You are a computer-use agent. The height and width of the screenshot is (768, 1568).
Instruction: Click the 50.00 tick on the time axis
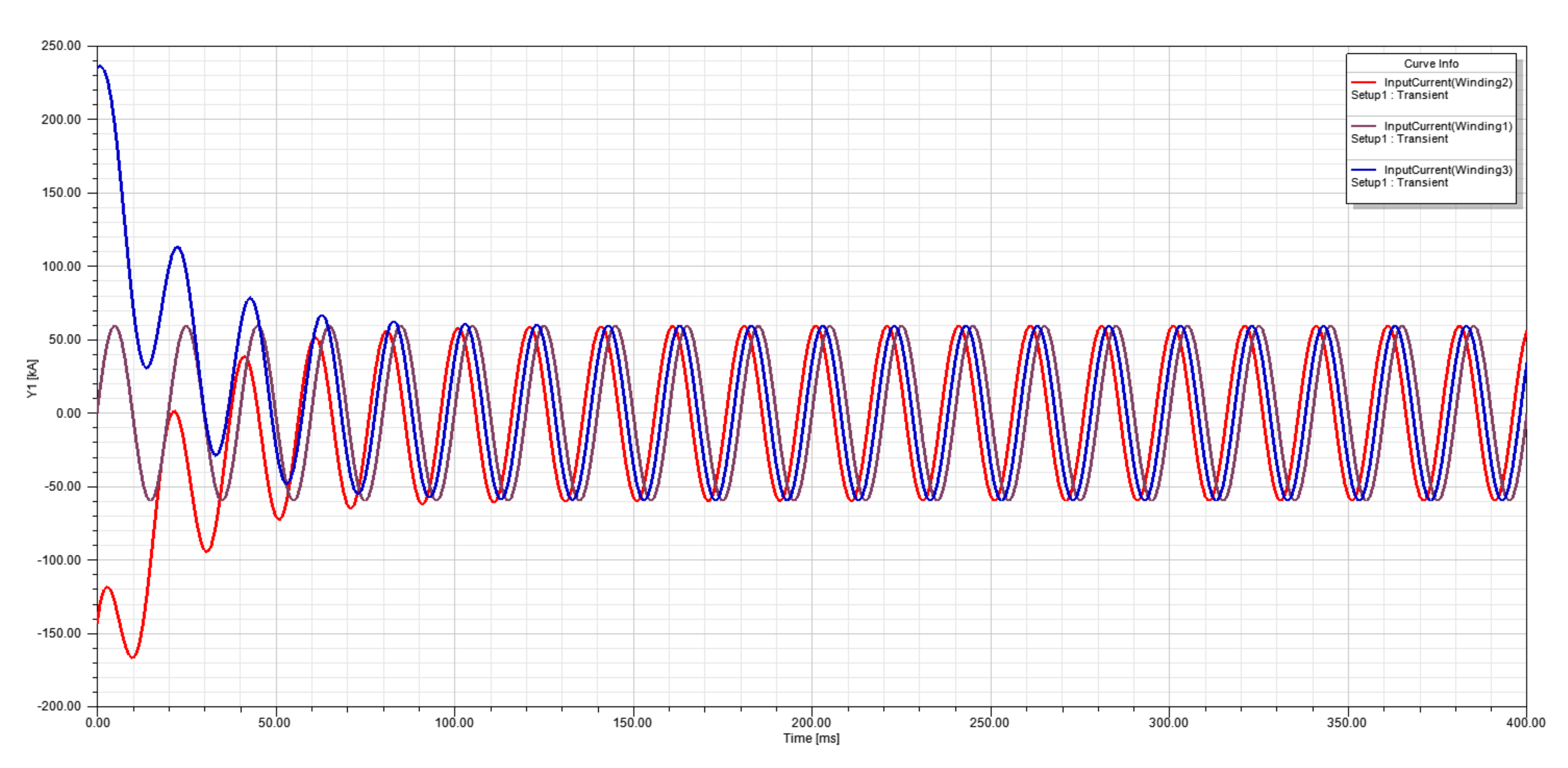coord(274,722)
